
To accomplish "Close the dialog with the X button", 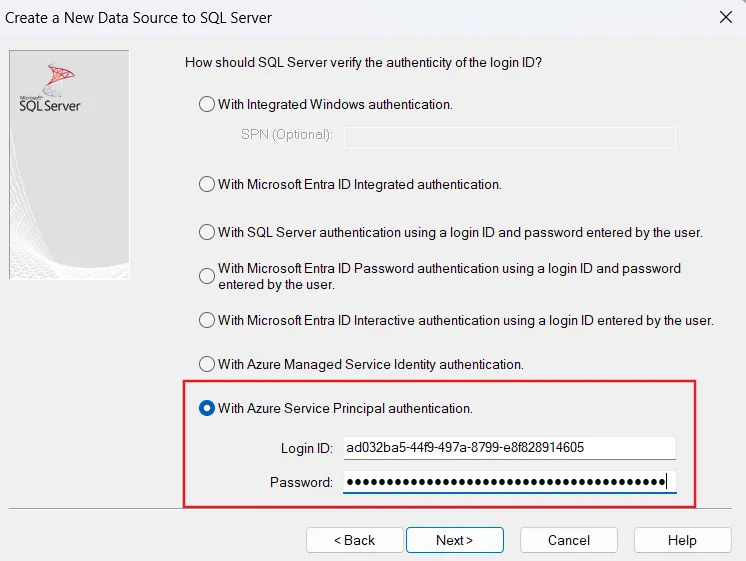I will click(726, 18).
